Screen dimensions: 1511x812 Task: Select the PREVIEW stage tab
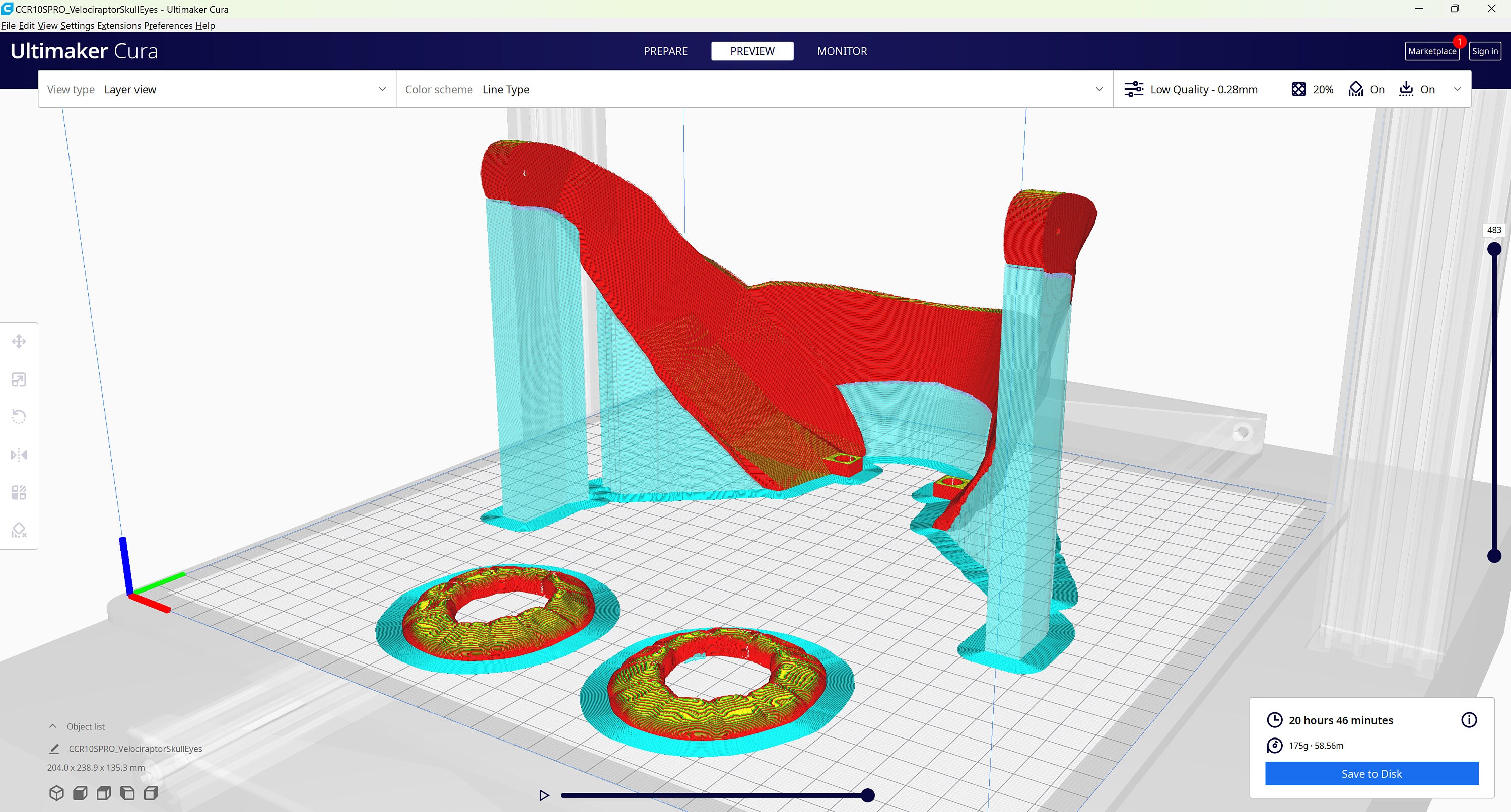(x=752, y=51)
